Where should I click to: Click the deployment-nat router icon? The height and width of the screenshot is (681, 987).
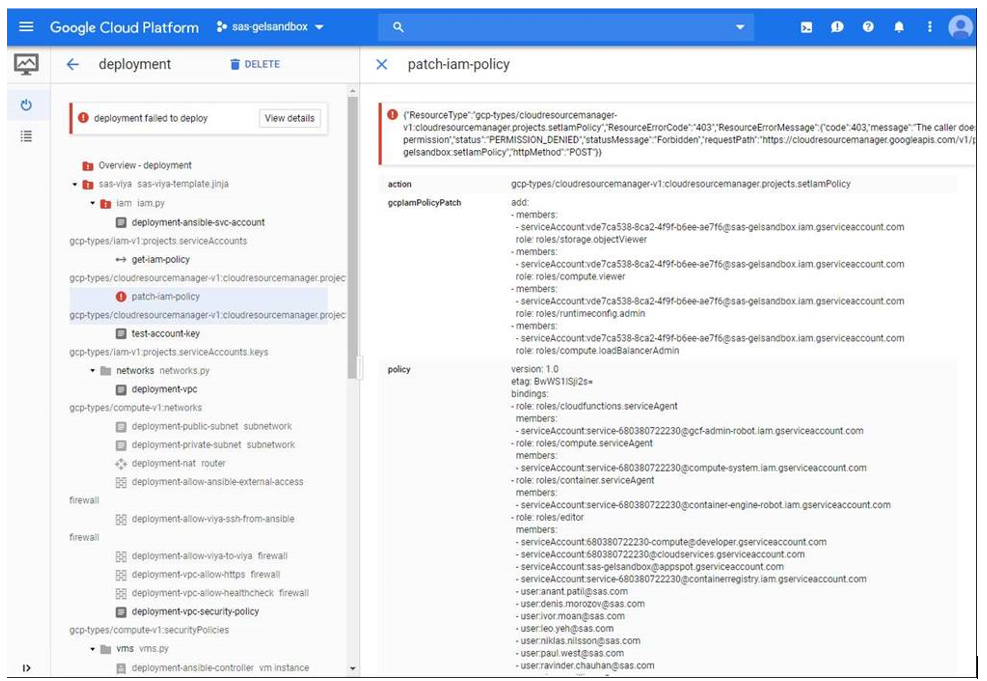point(121,464)
